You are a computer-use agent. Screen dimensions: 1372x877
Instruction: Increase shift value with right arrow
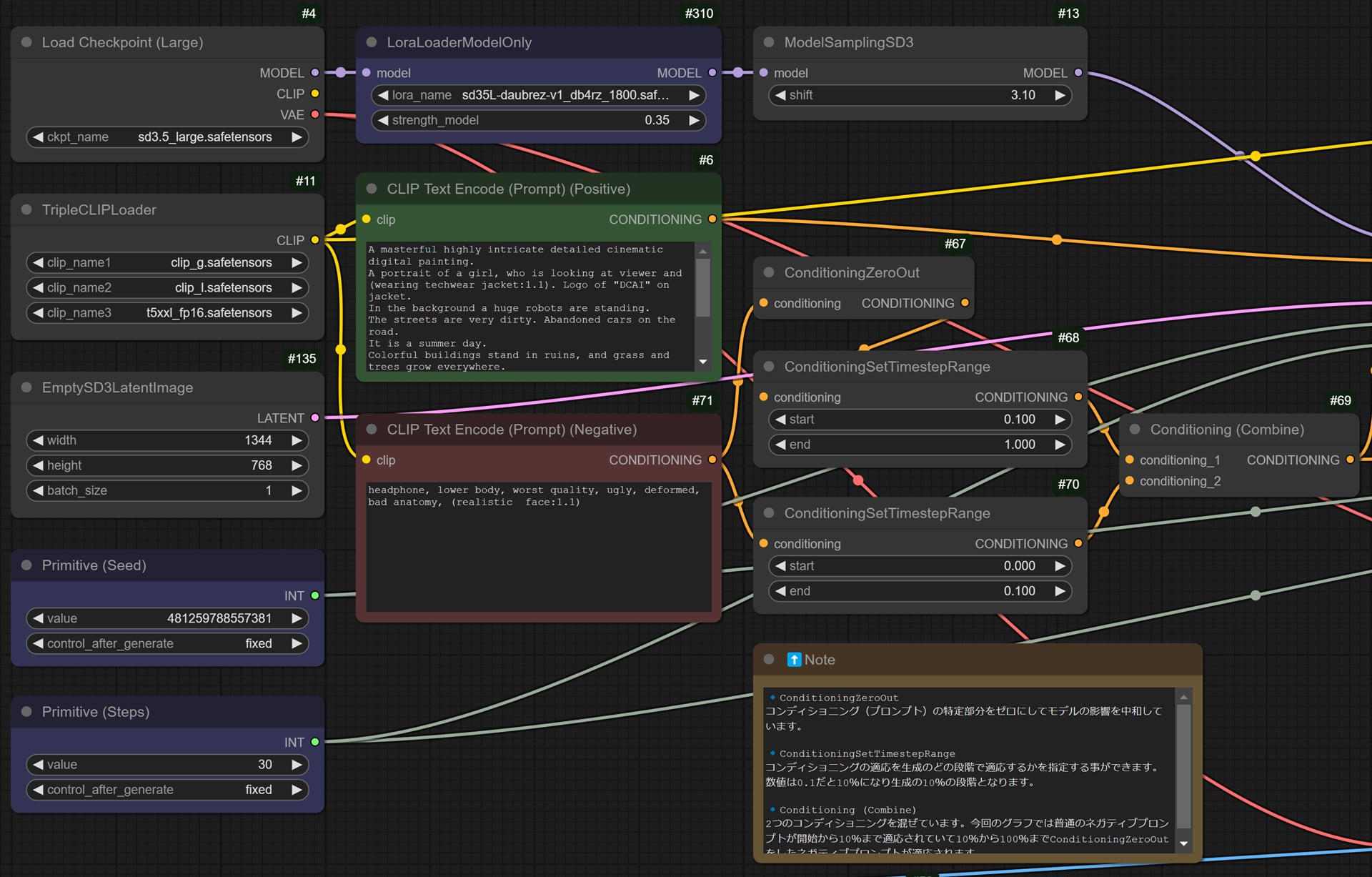pos(1060,95)
